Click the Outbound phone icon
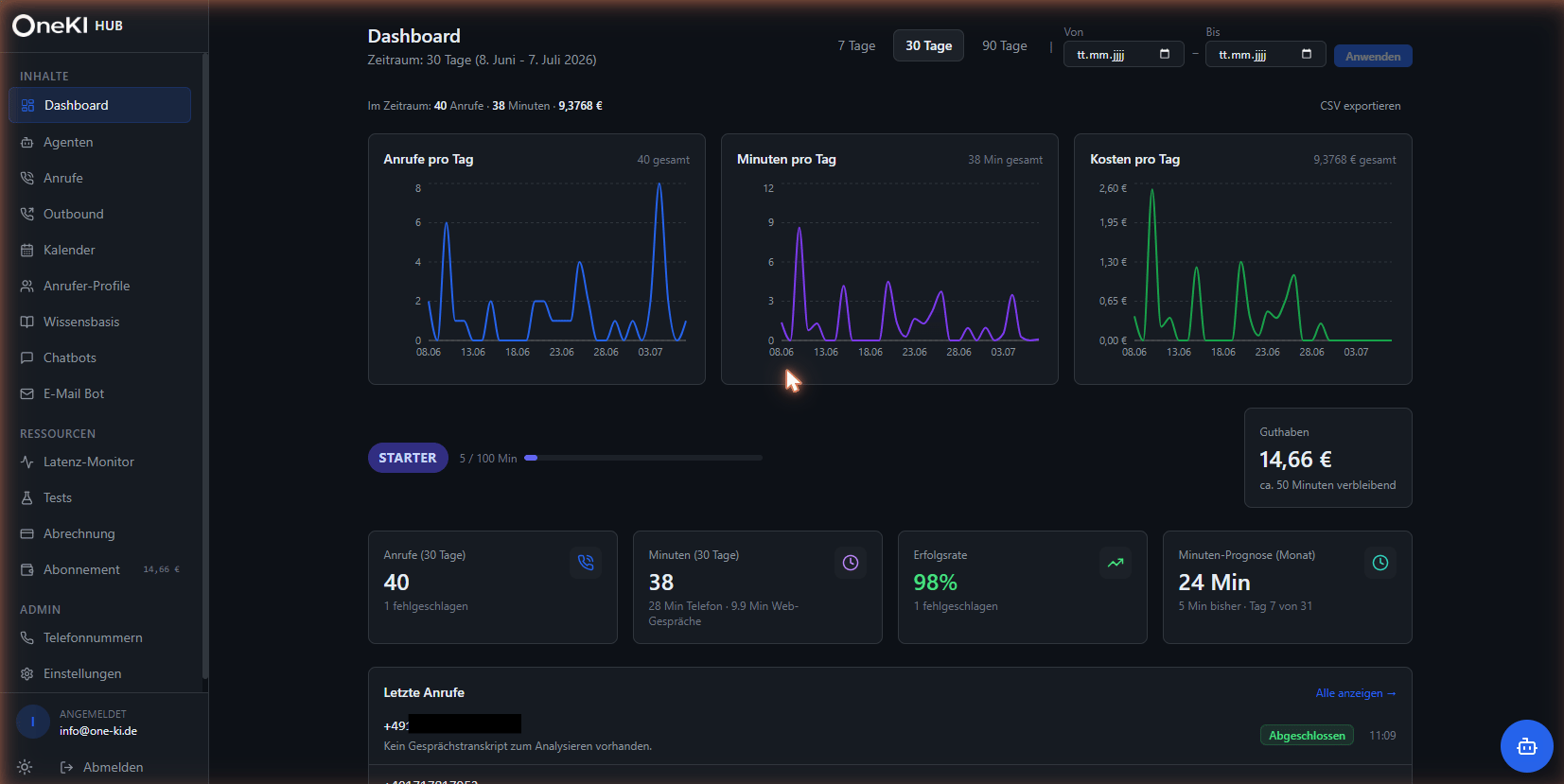 tap(27, 214)
